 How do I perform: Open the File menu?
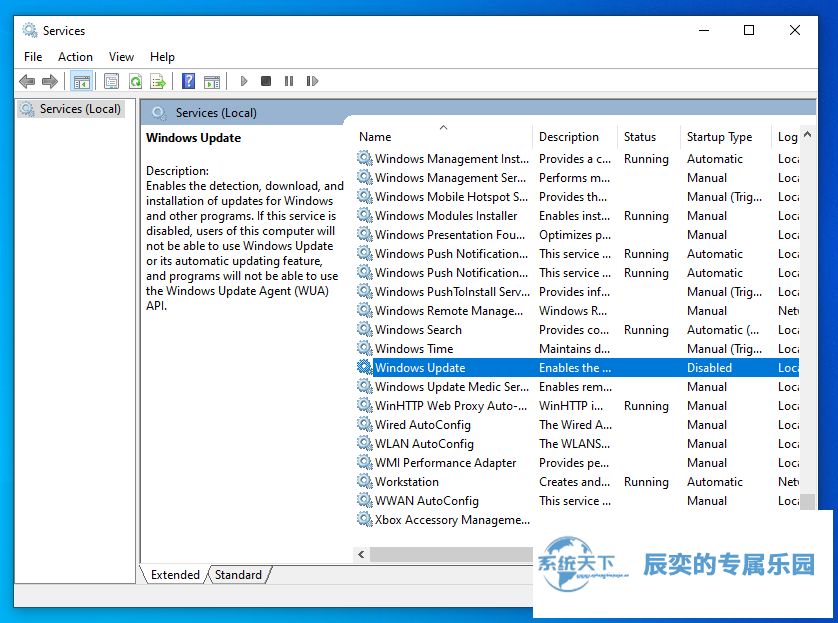(x=33, y=57)
